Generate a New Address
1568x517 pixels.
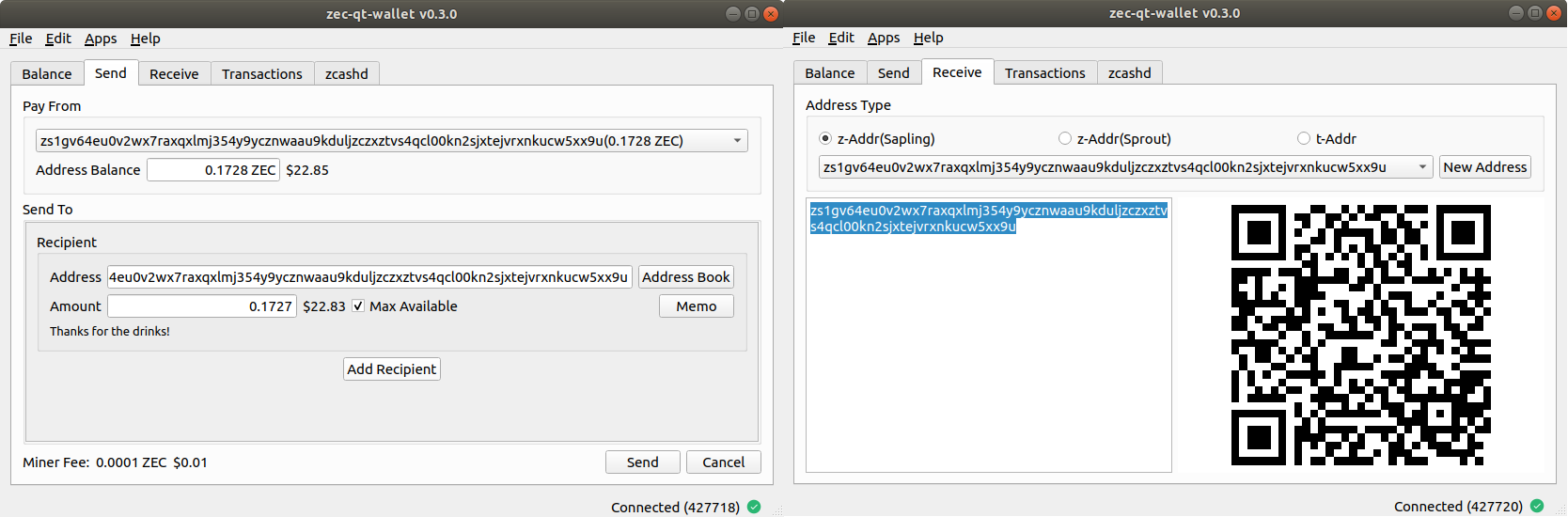click(x=1484, y=167)
